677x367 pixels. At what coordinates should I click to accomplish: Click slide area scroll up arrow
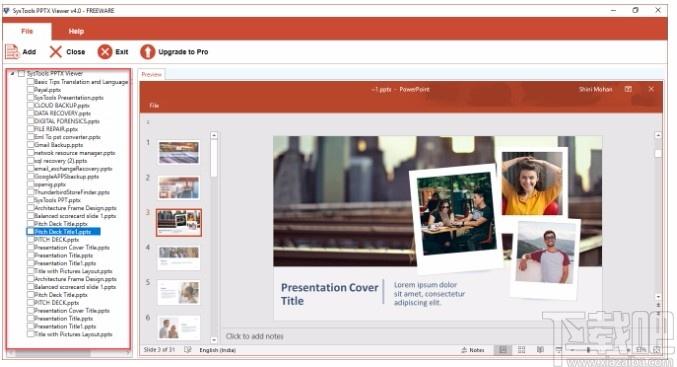[658, 135]
